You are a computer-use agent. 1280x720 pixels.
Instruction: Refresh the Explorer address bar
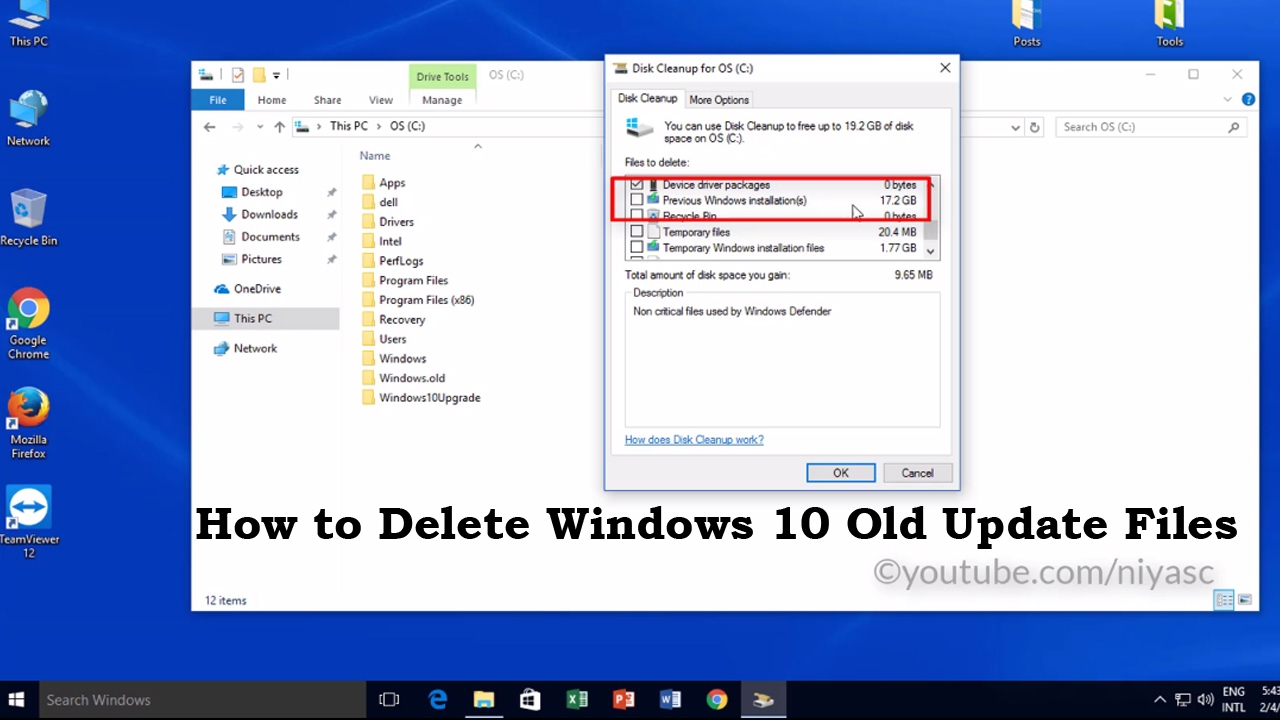point(1035,127)
